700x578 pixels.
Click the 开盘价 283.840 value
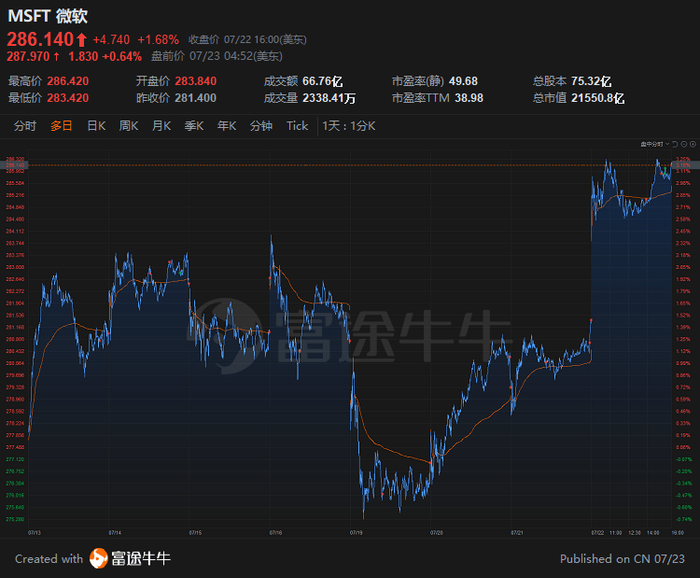click(x=196, y=81)
